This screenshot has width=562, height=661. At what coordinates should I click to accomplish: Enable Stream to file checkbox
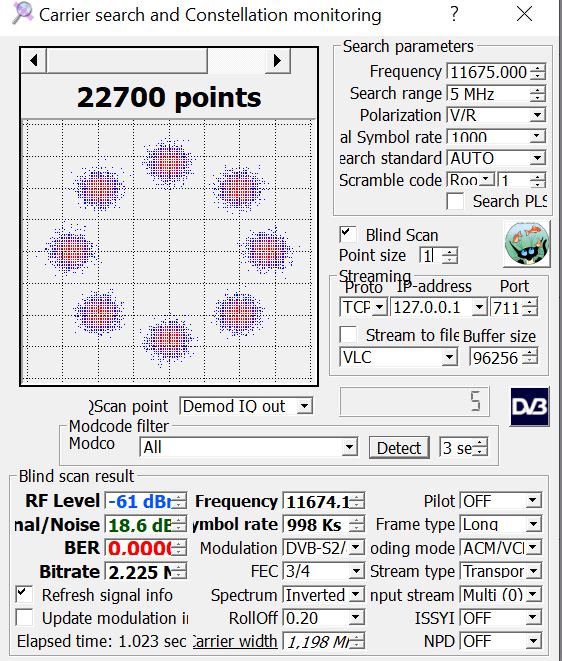[x=348, y=334]
